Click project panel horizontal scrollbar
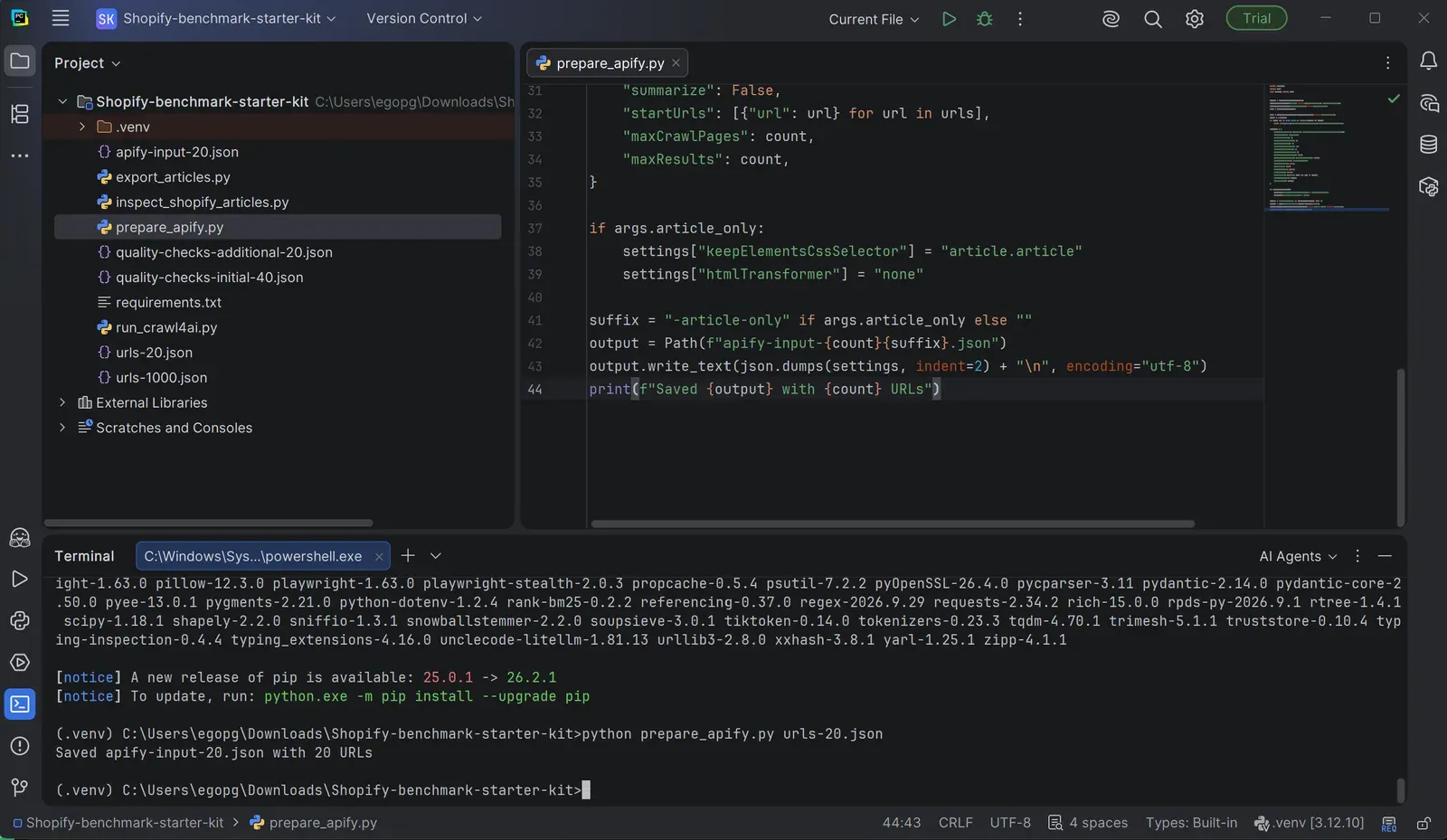The height and width of the screenshot is (840, 1447). 208,523
